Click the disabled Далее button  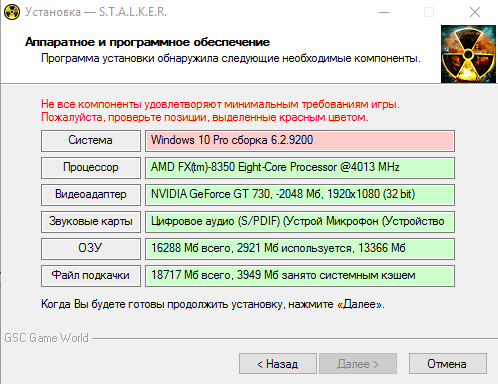pos(358,364)
